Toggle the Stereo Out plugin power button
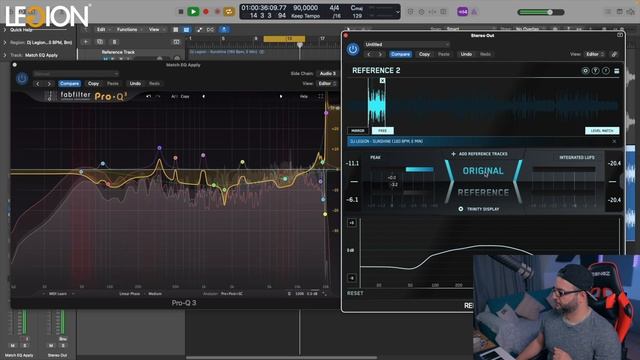The width and height of the screenshot is (640, 360). pyautogui.click(x=353, y=49)
